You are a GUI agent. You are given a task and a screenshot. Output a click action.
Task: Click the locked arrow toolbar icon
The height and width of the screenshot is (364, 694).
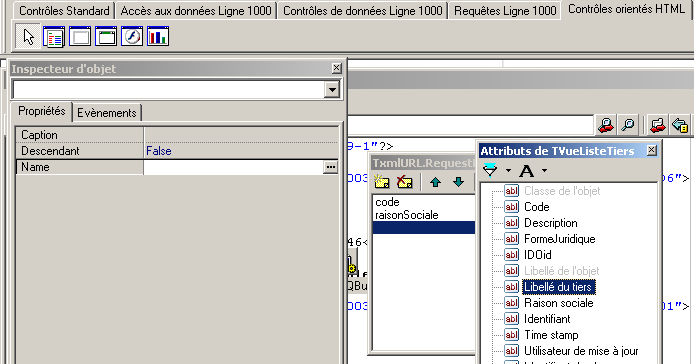[x=680, y=125]
